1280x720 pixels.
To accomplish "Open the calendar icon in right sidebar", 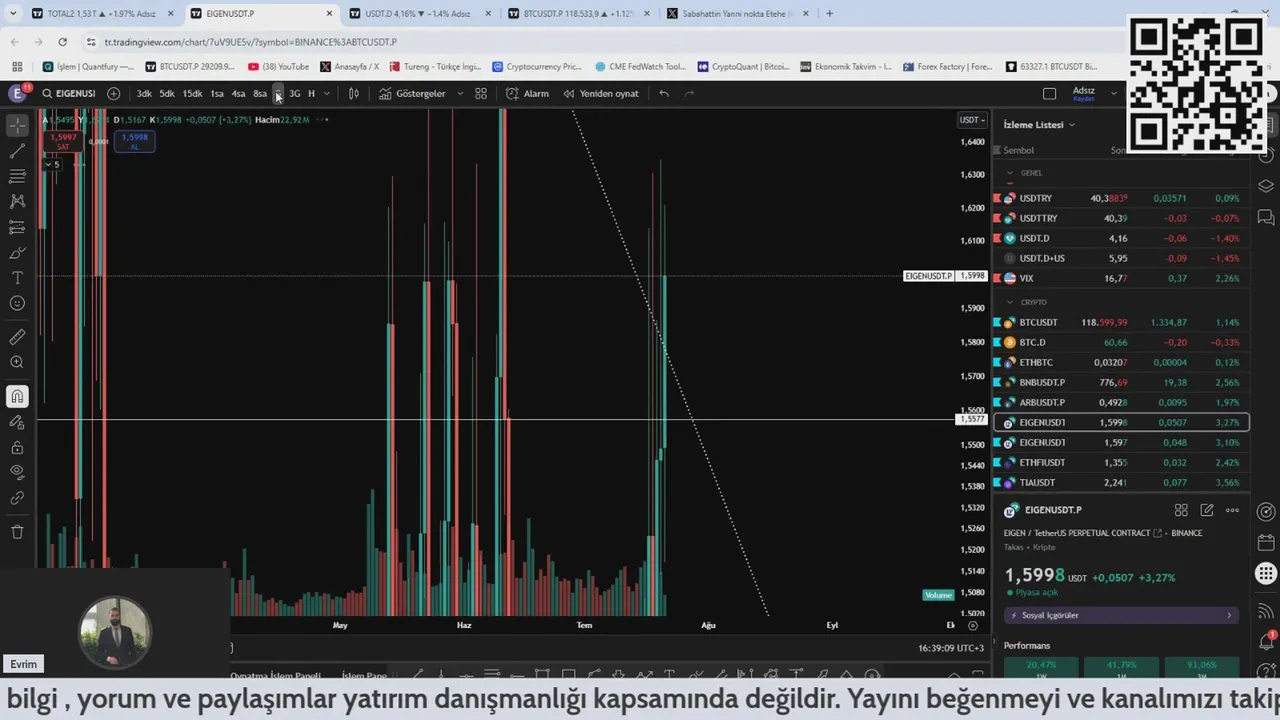I will coord(1266,543).
